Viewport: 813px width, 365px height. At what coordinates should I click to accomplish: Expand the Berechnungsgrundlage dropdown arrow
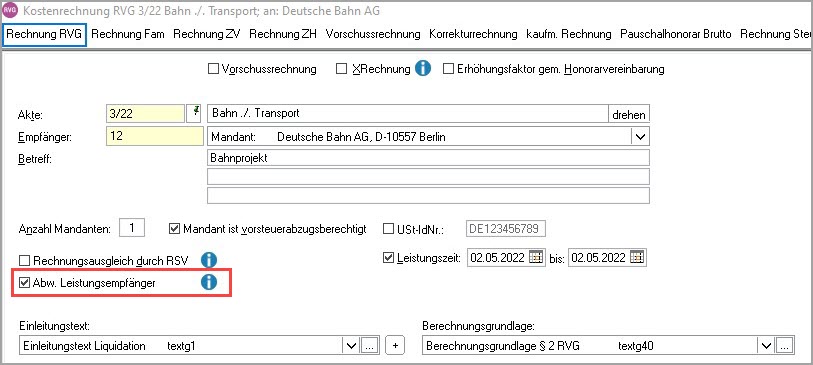coord(765,346)
